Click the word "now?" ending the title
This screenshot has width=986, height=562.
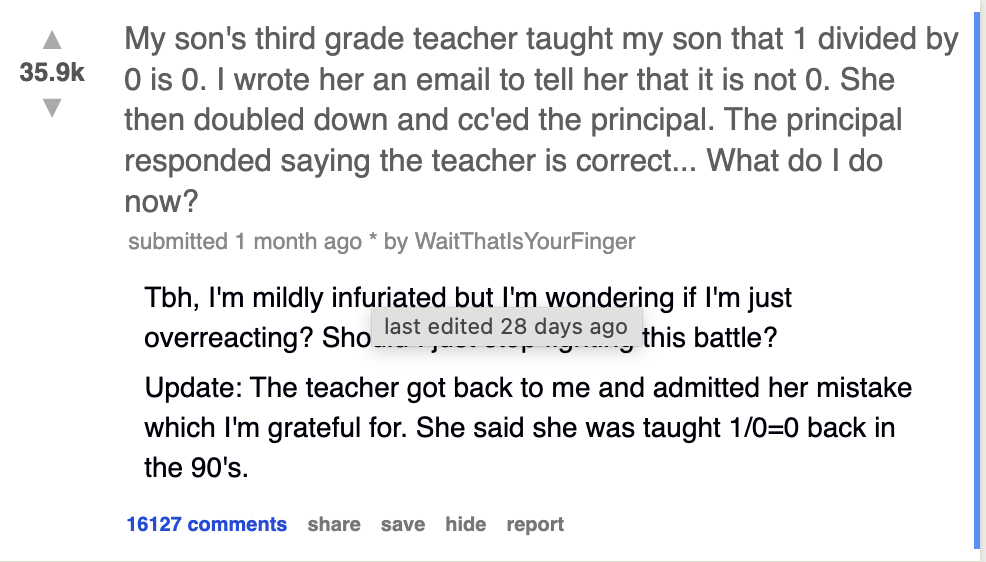[x=161, y=201]
